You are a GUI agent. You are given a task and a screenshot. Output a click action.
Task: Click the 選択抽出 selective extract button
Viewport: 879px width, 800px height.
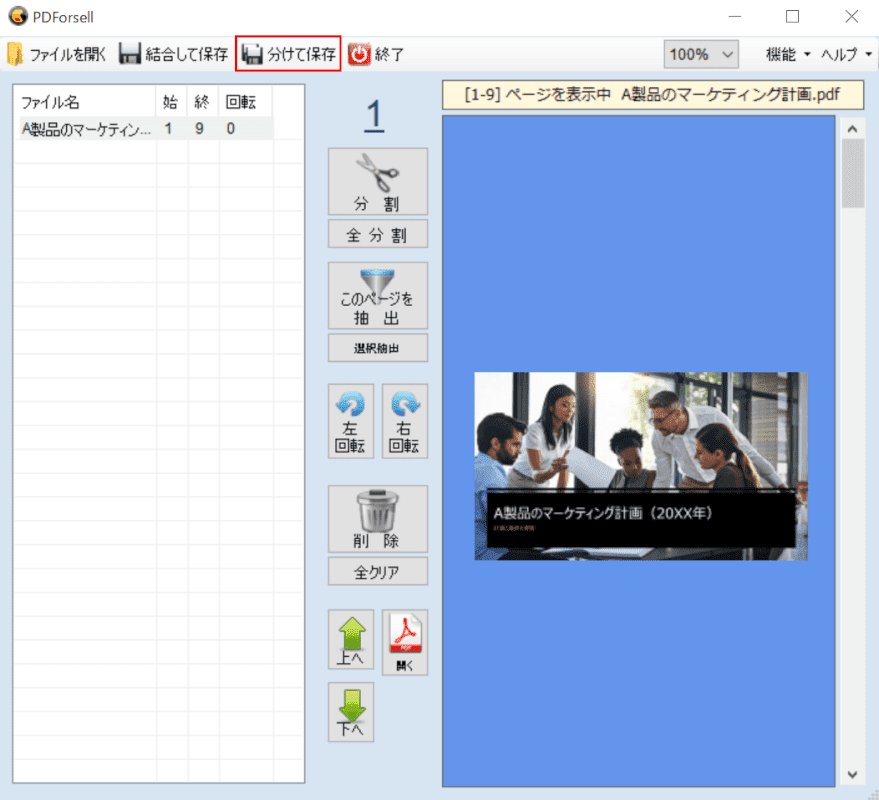[x=378, y=348]
